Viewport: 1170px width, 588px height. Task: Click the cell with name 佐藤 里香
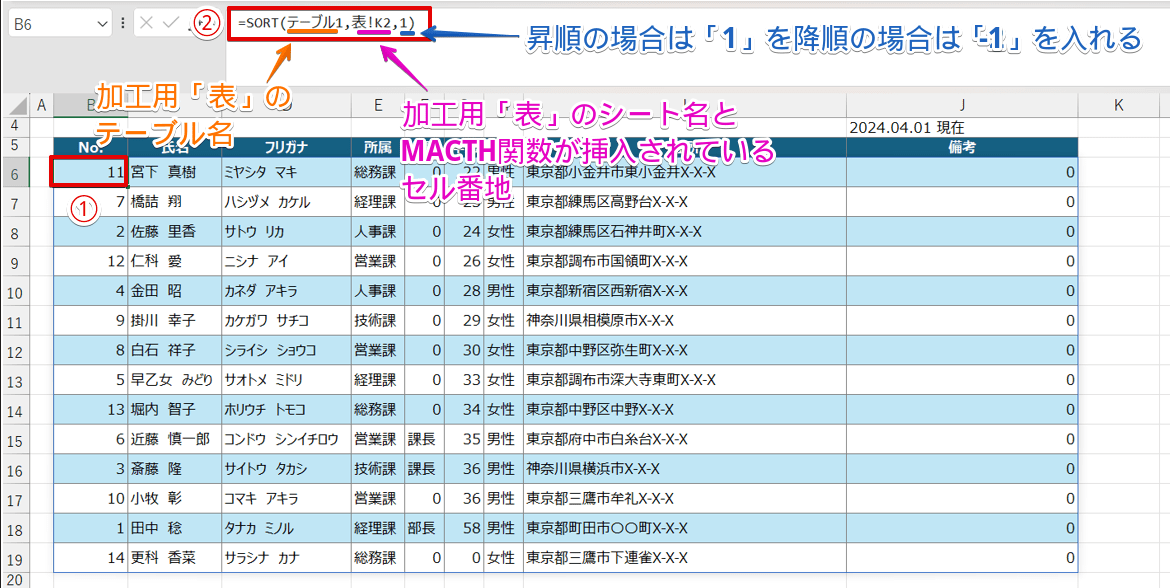pos(174,232)
